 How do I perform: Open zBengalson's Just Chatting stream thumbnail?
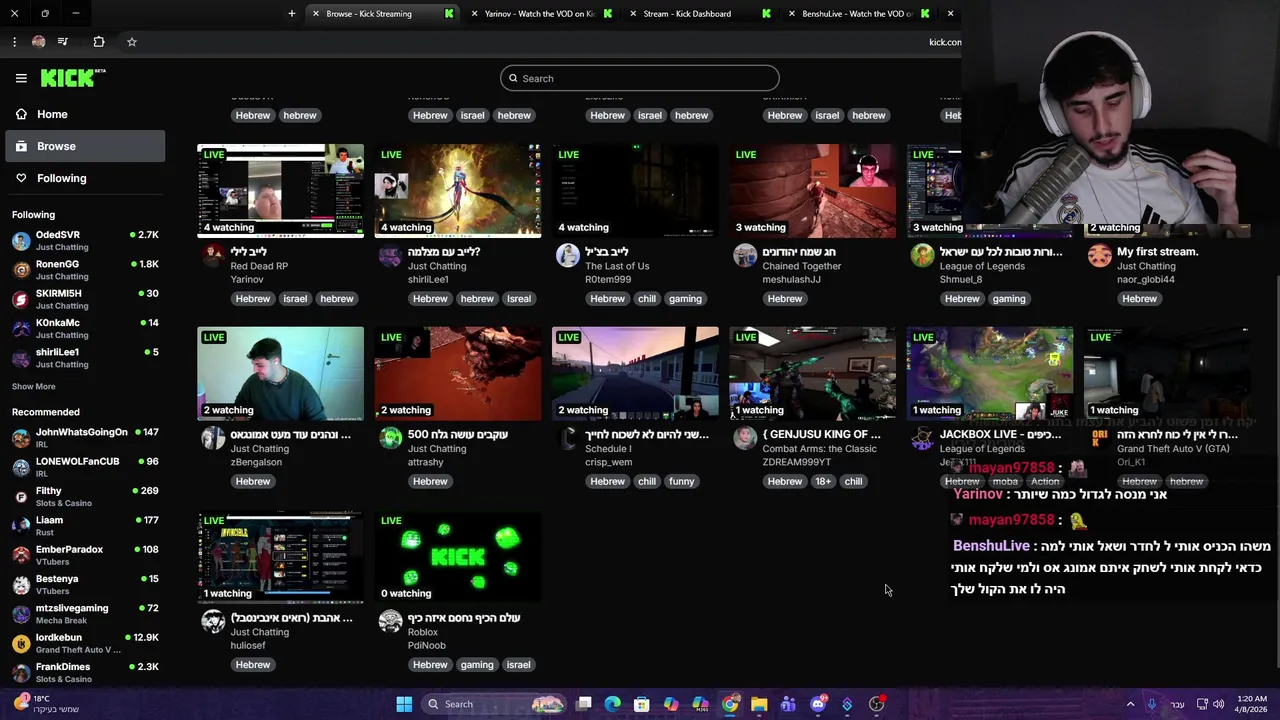(281, 373)
